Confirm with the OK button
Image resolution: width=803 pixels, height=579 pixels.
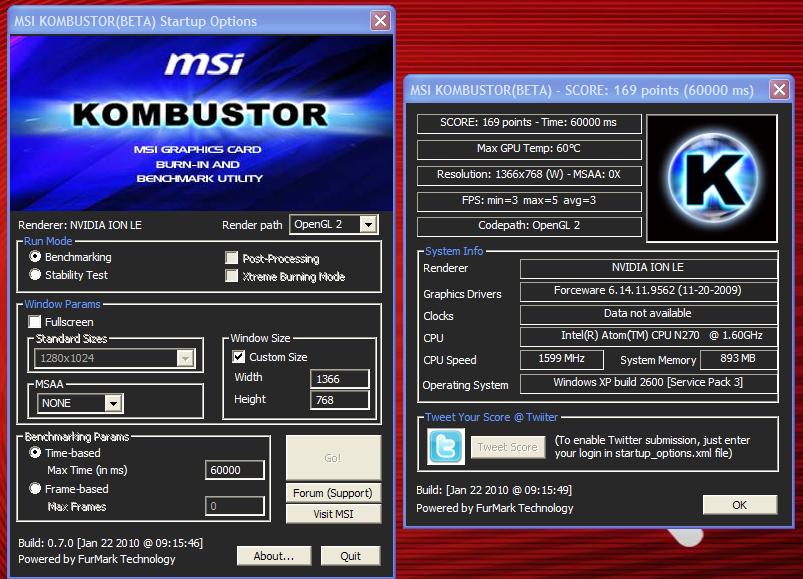pyautogui.click(x=739, y=505)
